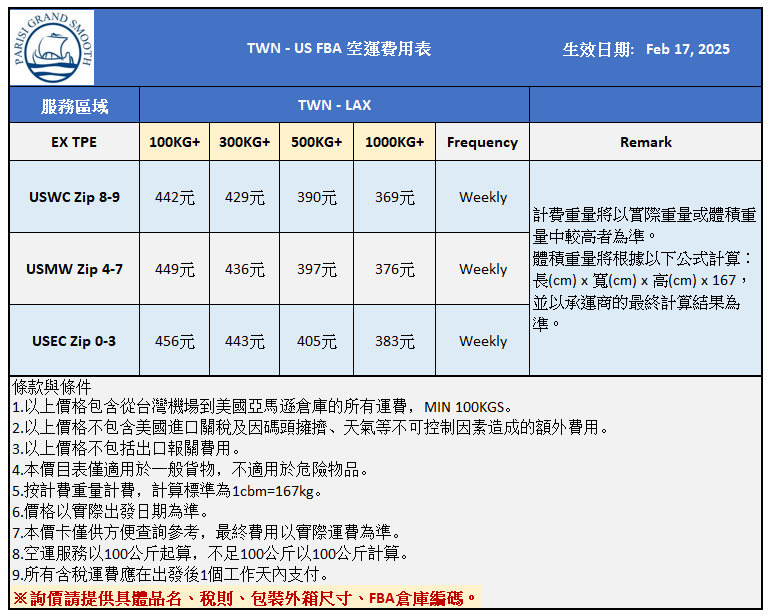The width and height of the screenshot is (770, 616).
Task: Select the USMW Zip 4-7 row label
Action: (75, 269)
